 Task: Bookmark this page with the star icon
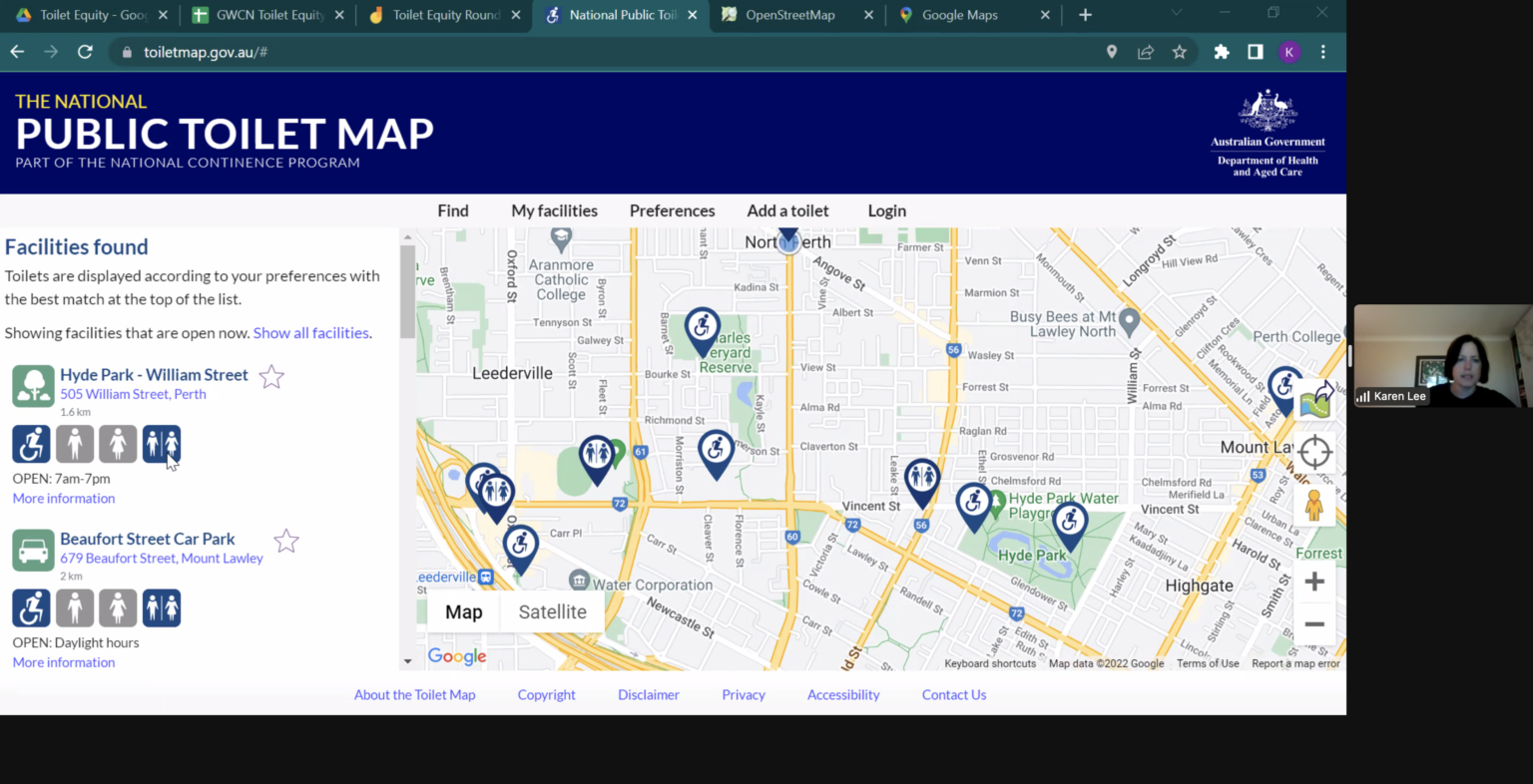[1179, 52]
